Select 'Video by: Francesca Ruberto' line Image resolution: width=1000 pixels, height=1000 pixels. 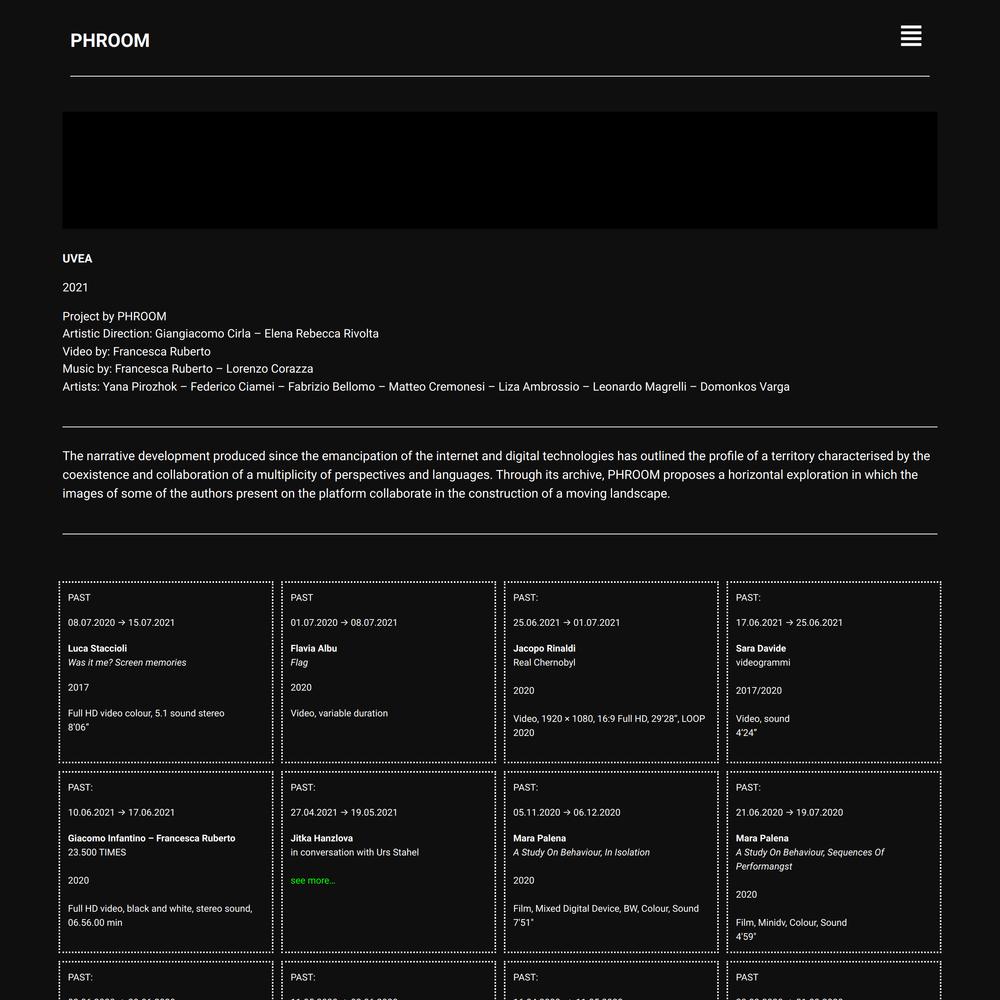point(136,351)
